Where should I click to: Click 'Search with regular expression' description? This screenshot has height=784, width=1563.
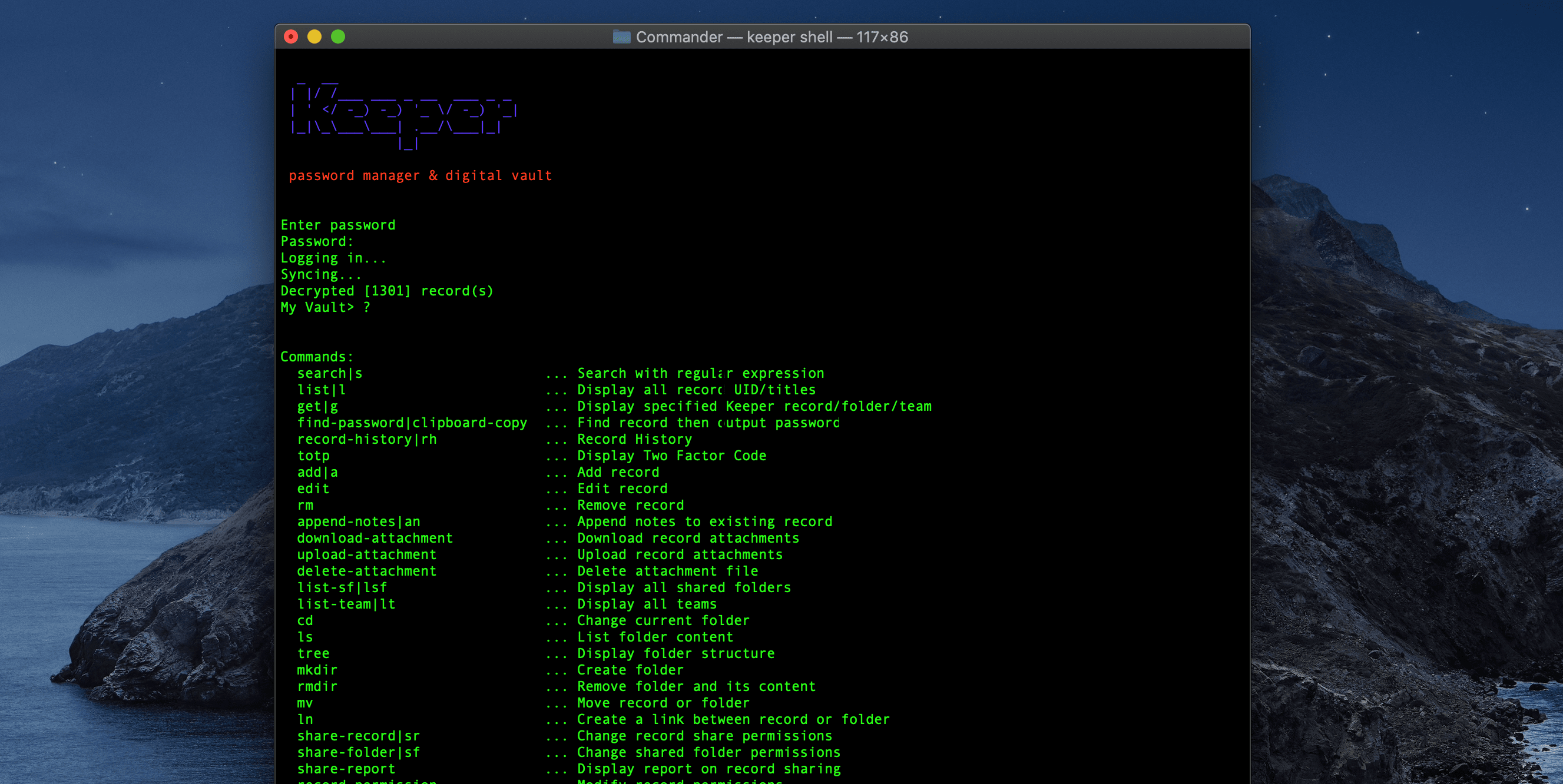[x=701, y=374]
